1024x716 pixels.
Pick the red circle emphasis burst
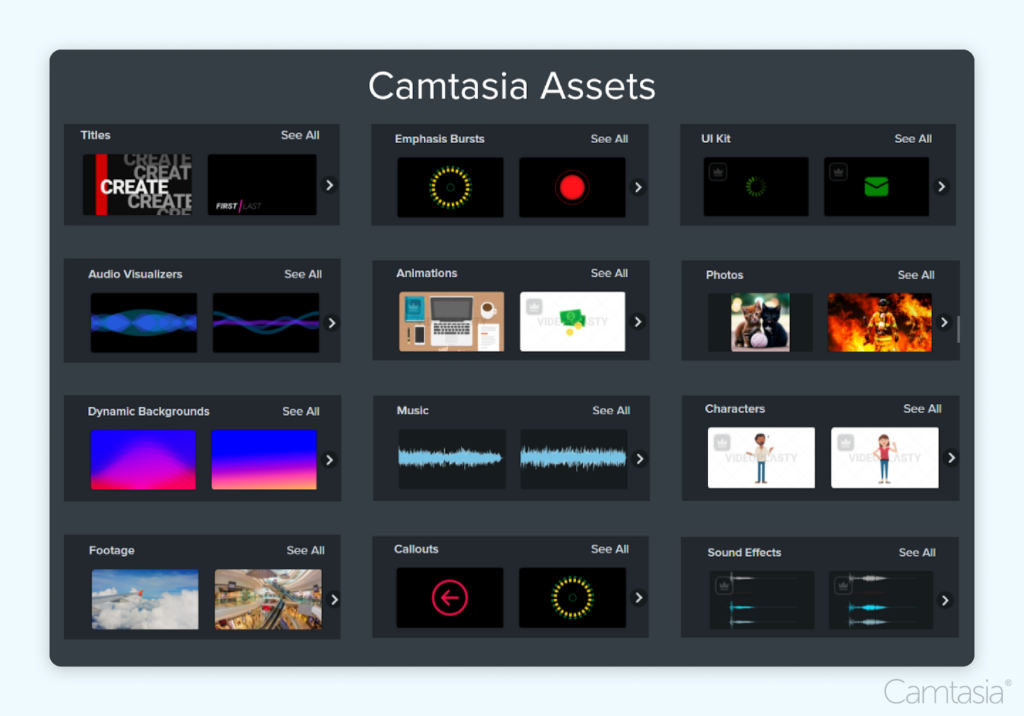pos(572,187)
